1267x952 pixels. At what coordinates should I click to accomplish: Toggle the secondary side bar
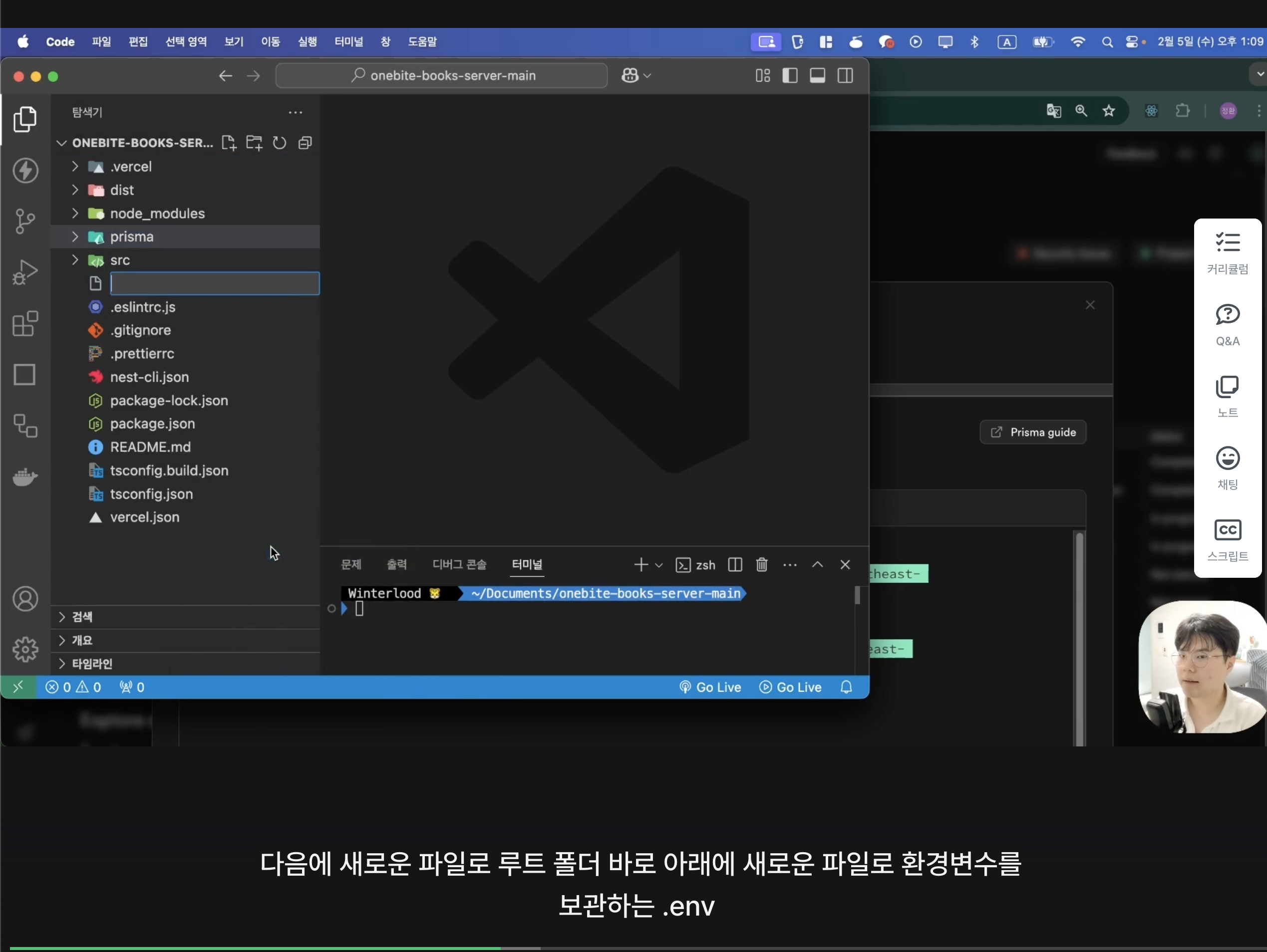click(845, 75)
